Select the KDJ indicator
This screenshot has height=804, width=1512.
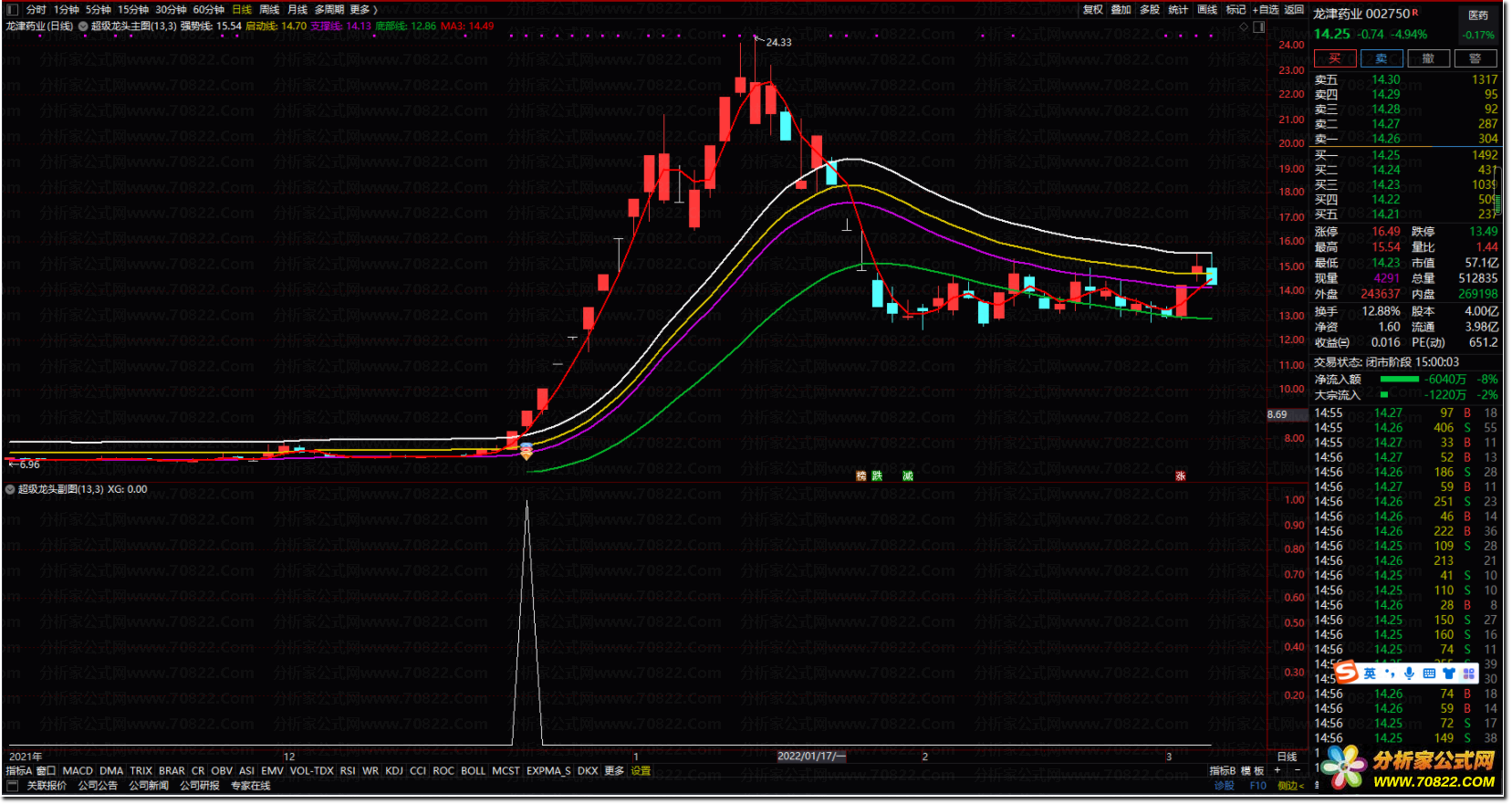tap(394, 771)
